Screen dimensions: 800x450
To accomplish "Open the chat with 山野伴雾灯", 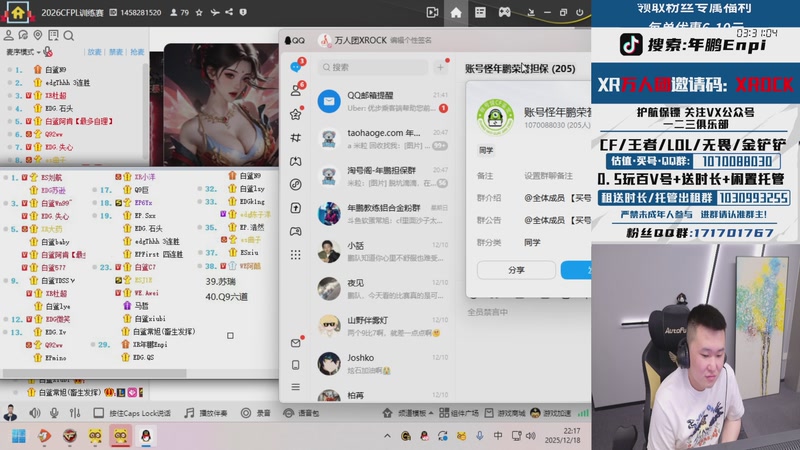I will coord(383,326).
